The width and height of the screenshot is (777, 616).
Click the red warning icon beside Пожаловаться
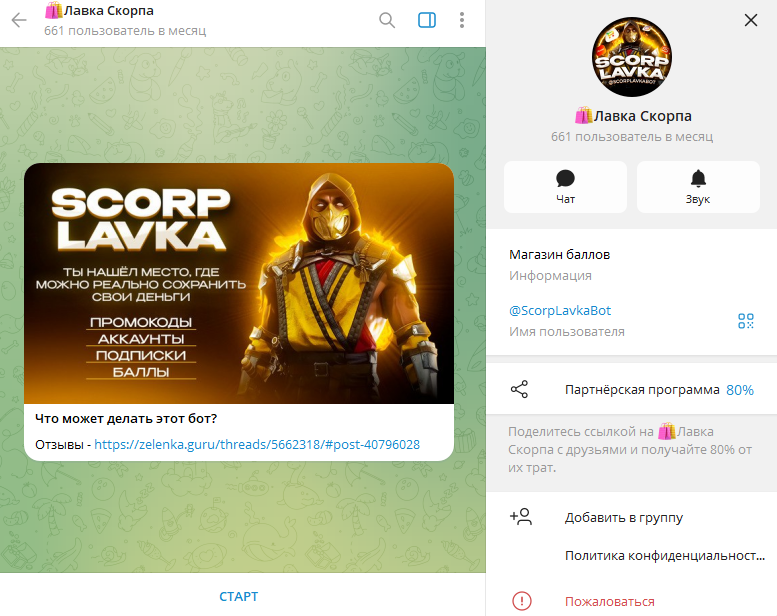(x=522, y=601)
